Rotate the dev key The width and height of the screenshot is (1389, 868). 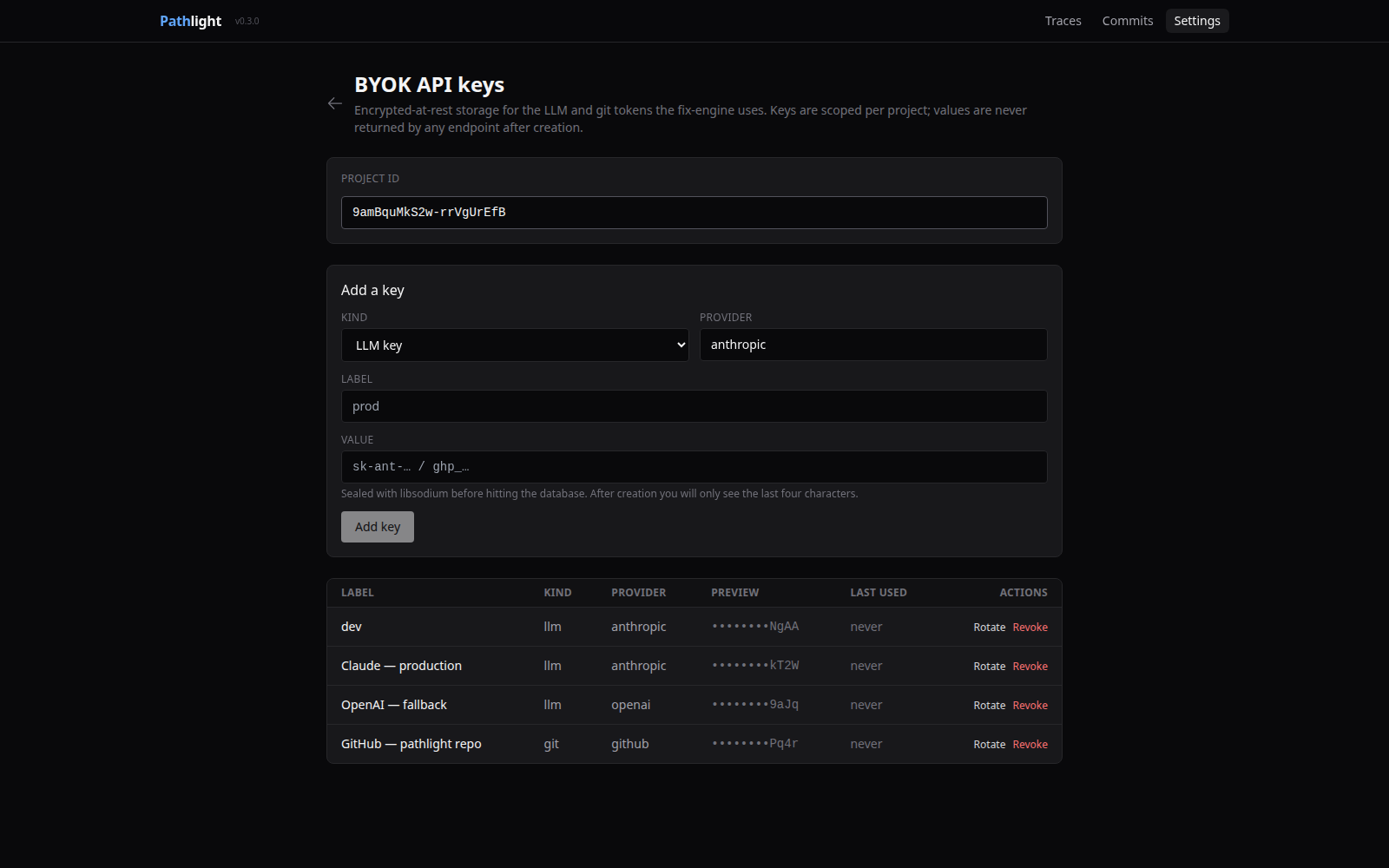pos(989,627)
